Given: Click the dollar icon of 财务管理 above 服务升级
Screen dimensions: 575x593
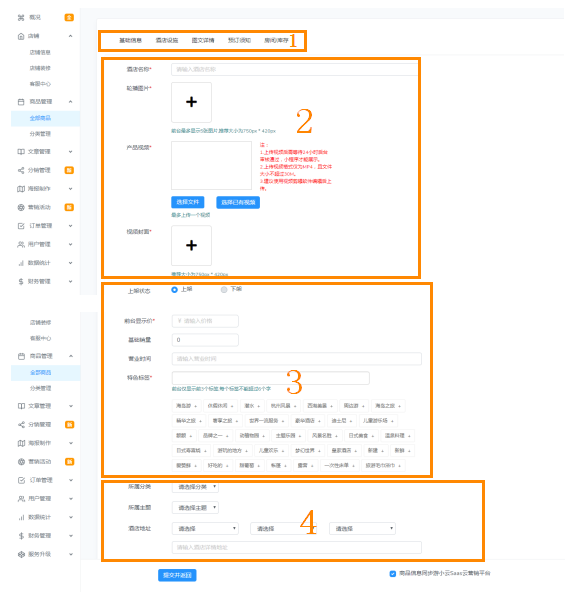Looking at the screenshot, I should [x=21, y=536].
